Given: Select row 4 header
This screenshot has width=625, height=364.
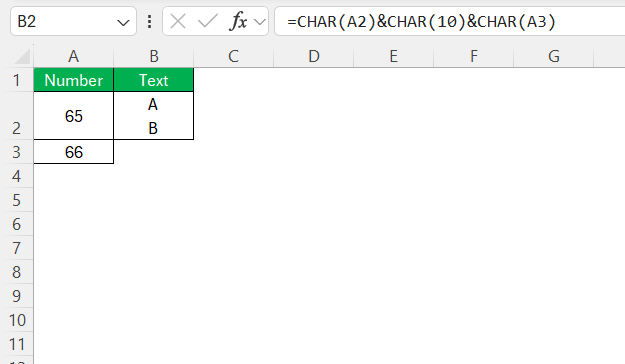Looking at the screenshot, I should tap(16, 176).
